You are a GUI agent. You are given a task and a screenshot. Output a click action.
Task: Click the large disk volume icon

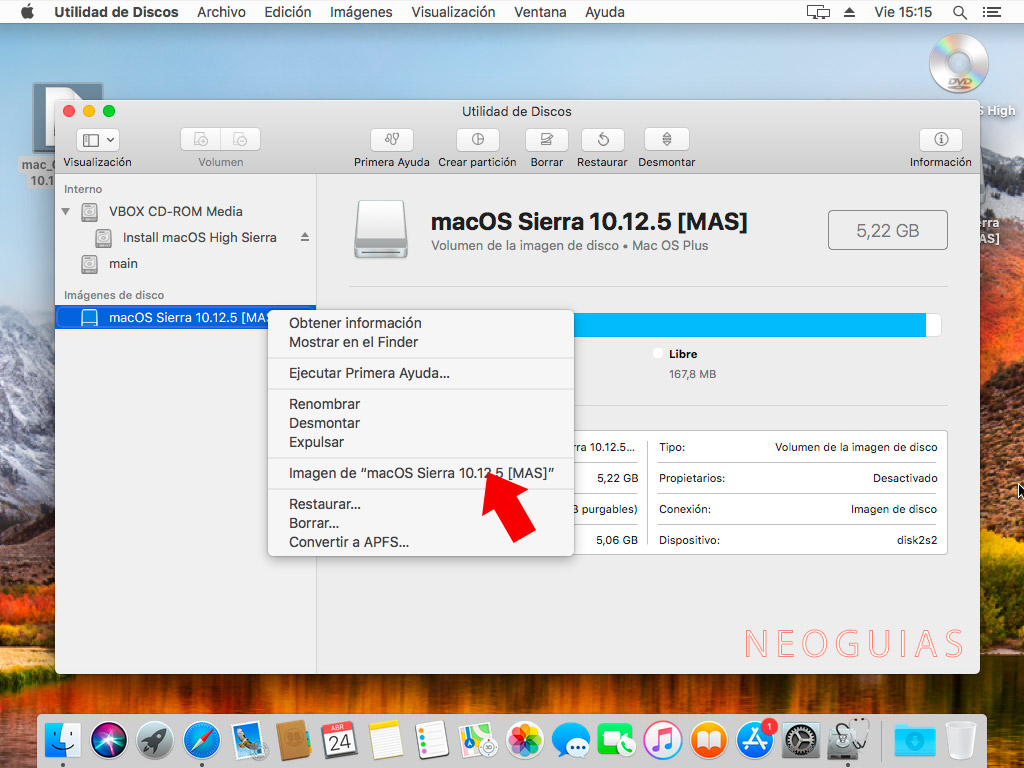(x=381, y=229)
